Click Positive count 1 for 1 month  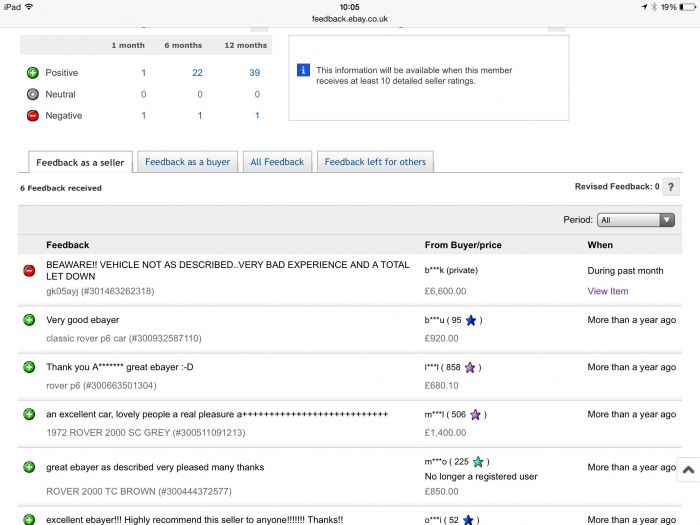[143, 72]
